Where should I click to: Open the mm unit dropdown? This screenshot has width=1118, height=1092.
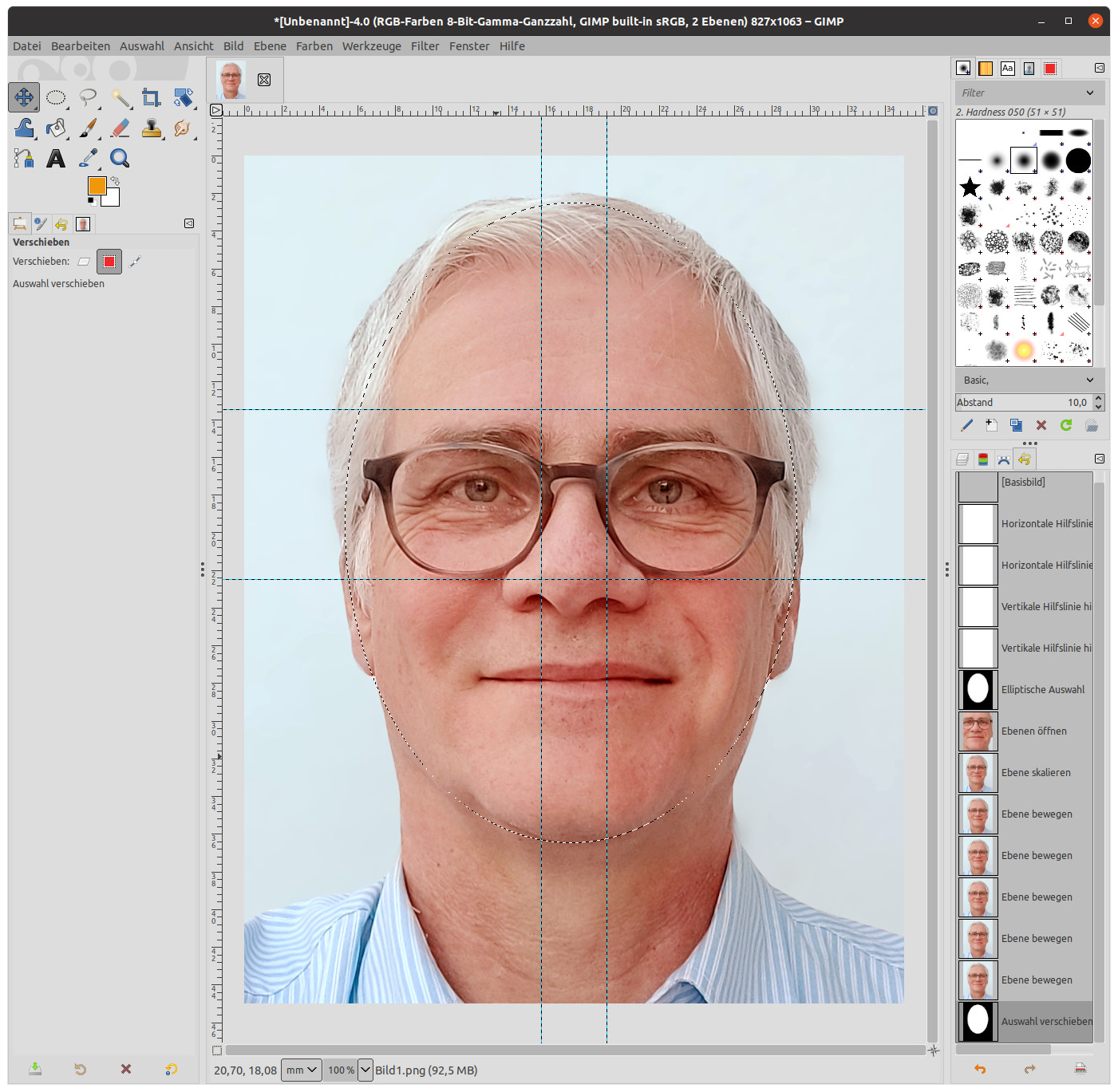(302, 1070)
